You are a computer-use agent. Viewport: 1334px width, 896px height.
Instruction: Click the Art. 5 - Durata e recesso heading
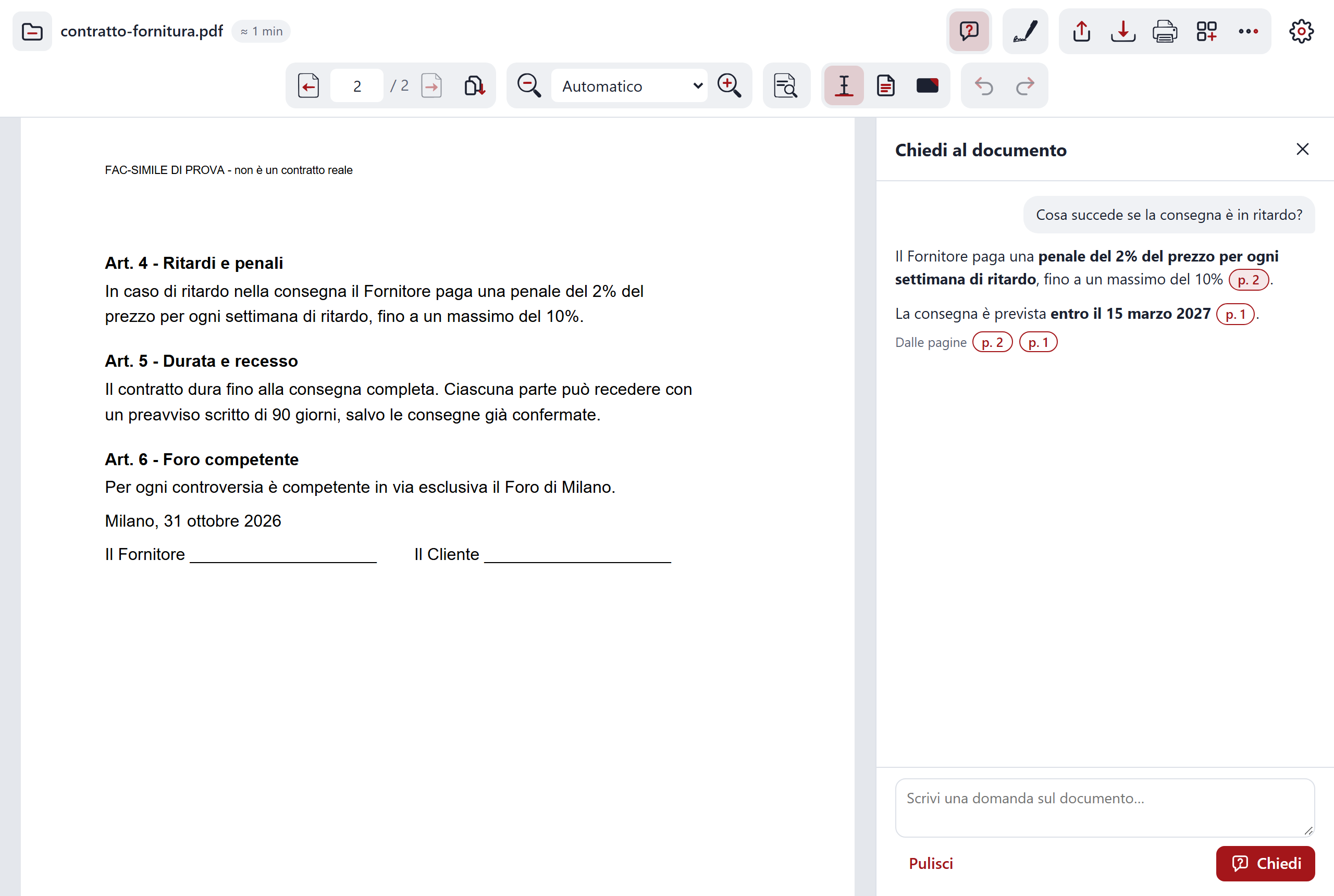point(201,361)
